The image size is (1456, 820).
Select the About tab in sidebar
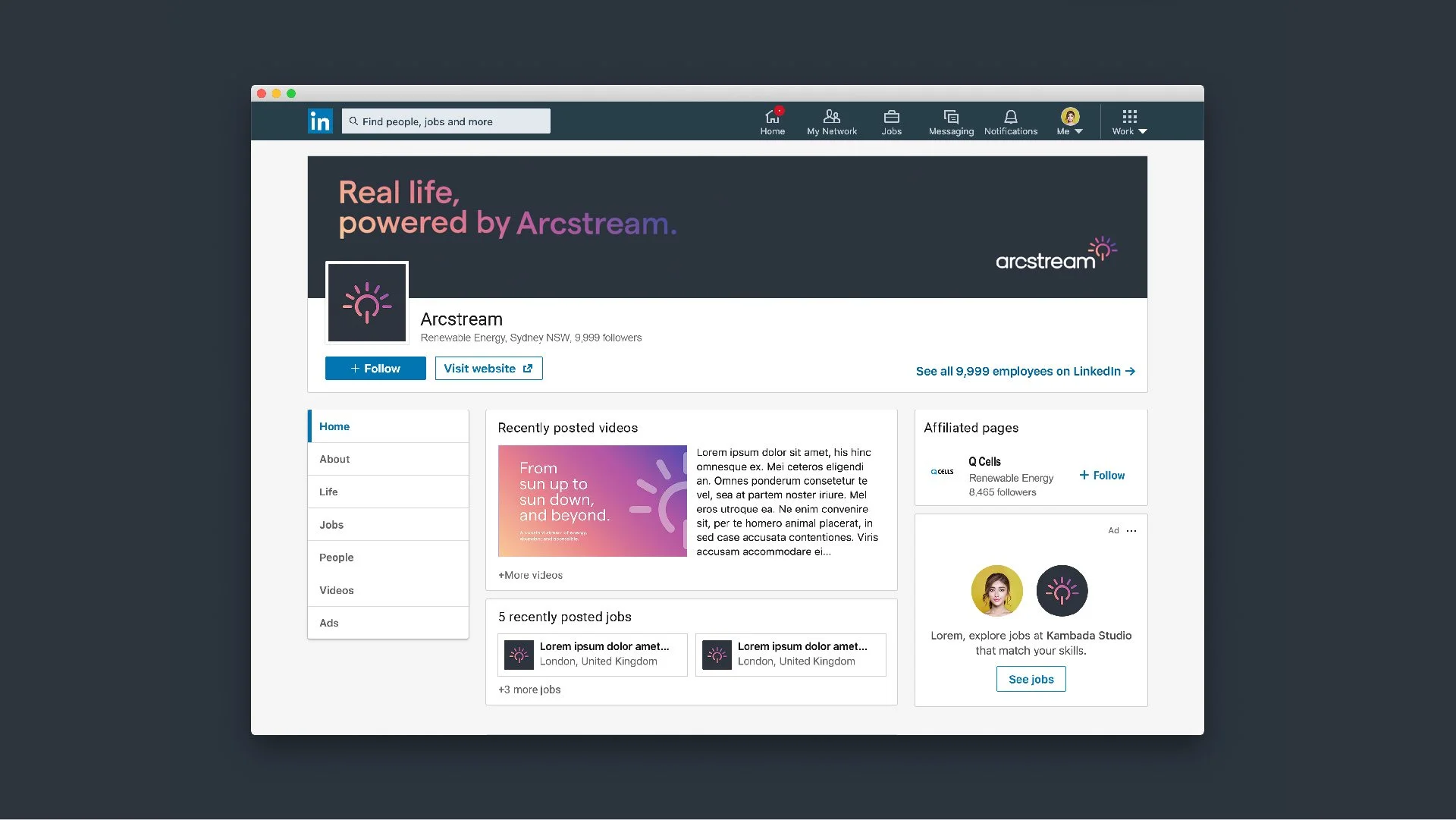point(334,460)
